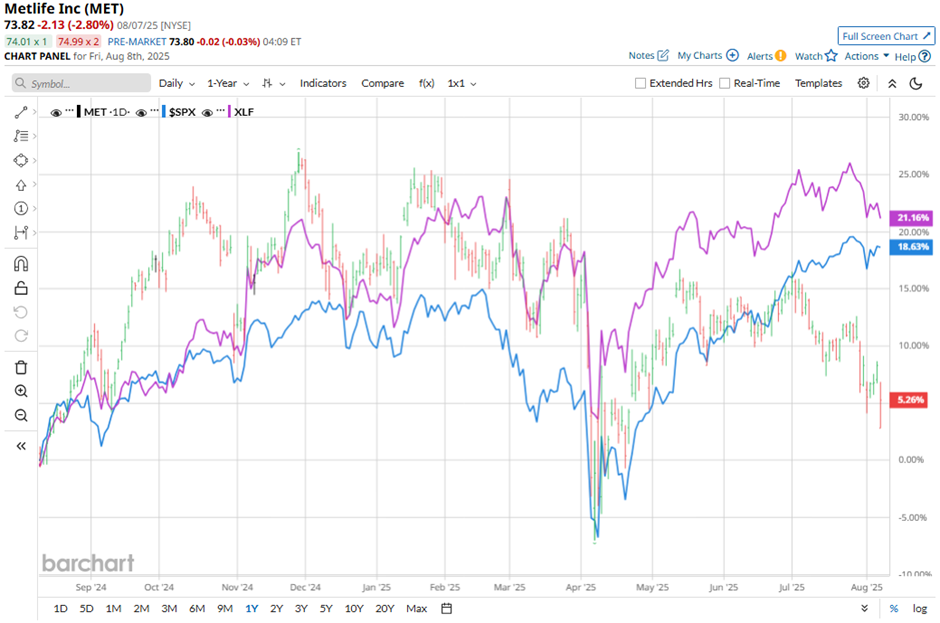Click the Symbol search field
The image size is (940, 623).
(82, 83)
